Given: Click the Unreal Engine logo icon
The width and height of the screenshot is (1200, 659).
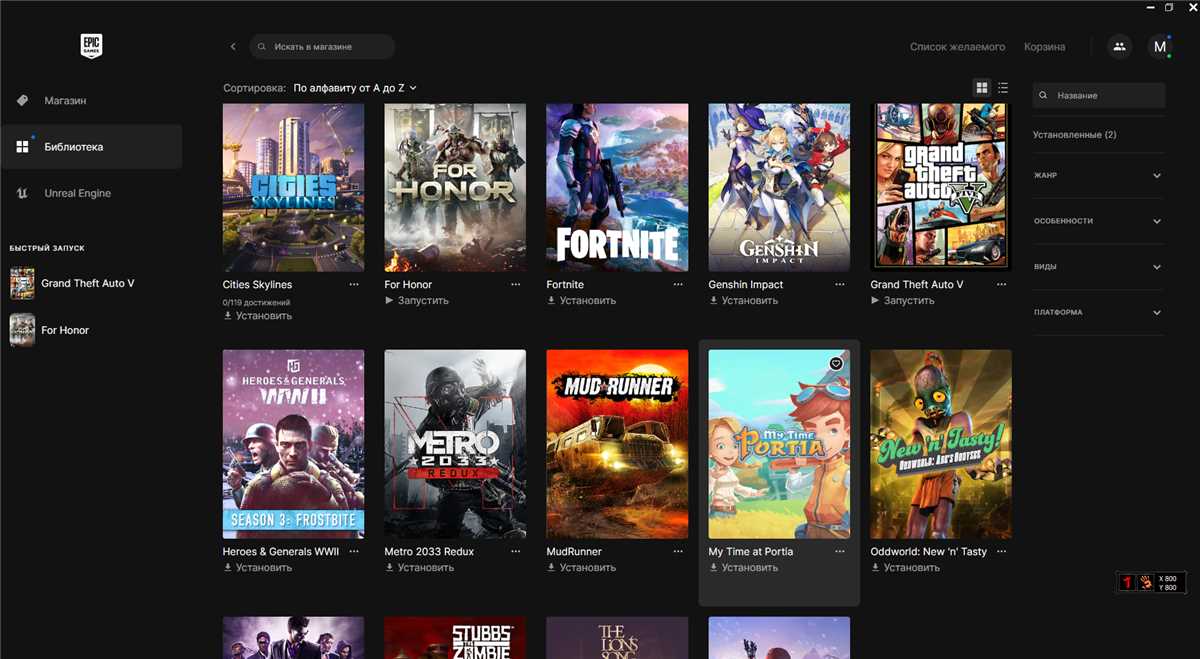Looking at the screenshot, I should pos(22,193).
